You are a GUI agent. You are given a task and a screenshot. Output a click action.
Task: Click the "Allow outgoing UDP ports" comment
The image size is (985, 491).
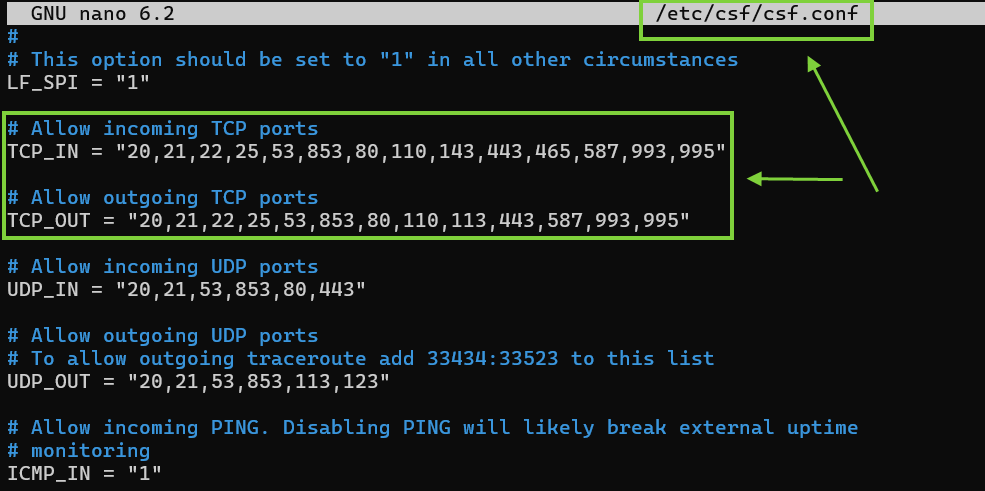(163, 336)
